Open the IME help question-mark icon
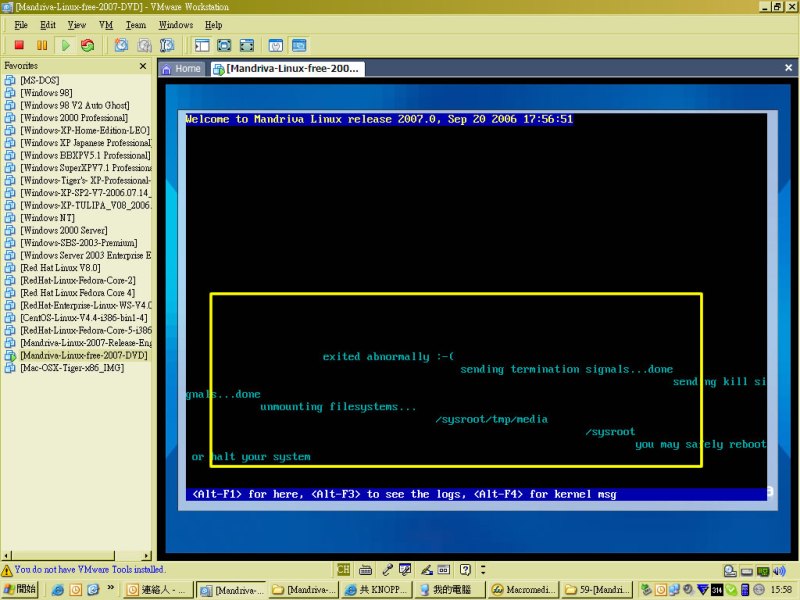This screenshot has width=800, height=600. click(x=465, y=569)
